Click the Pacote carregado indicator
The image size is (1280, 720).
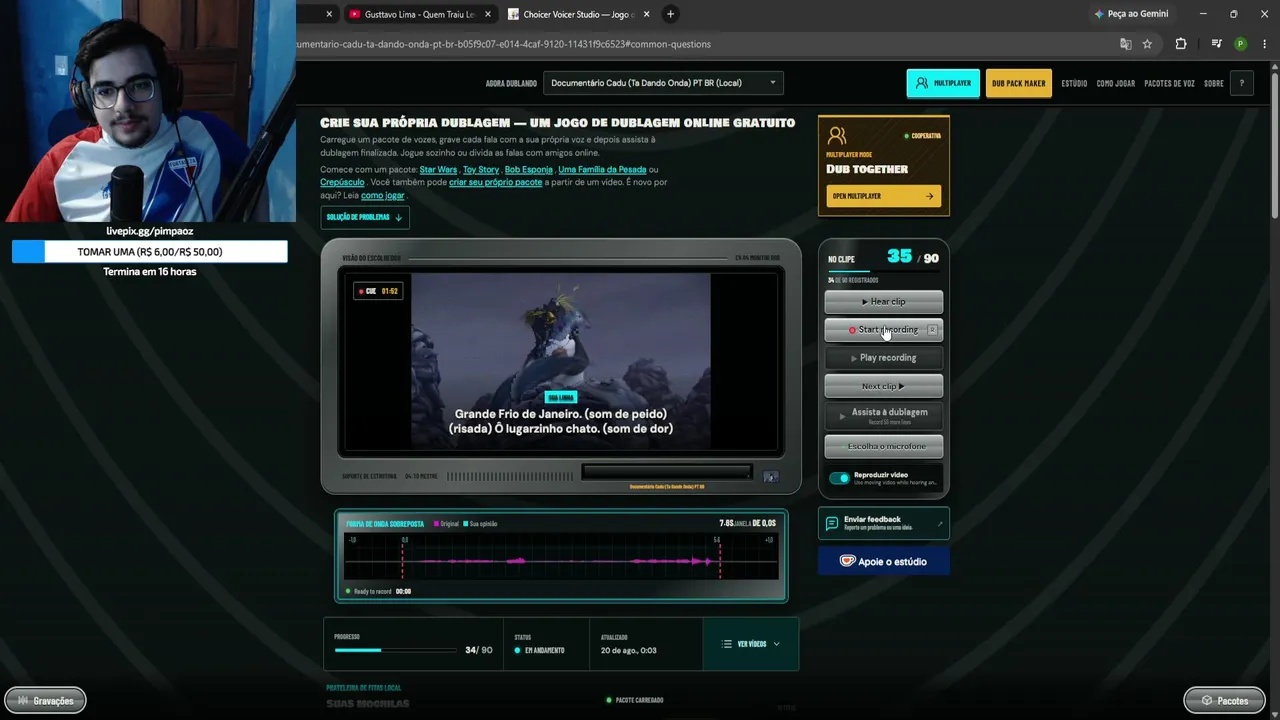pyautogui.click(x=635, y=700)
